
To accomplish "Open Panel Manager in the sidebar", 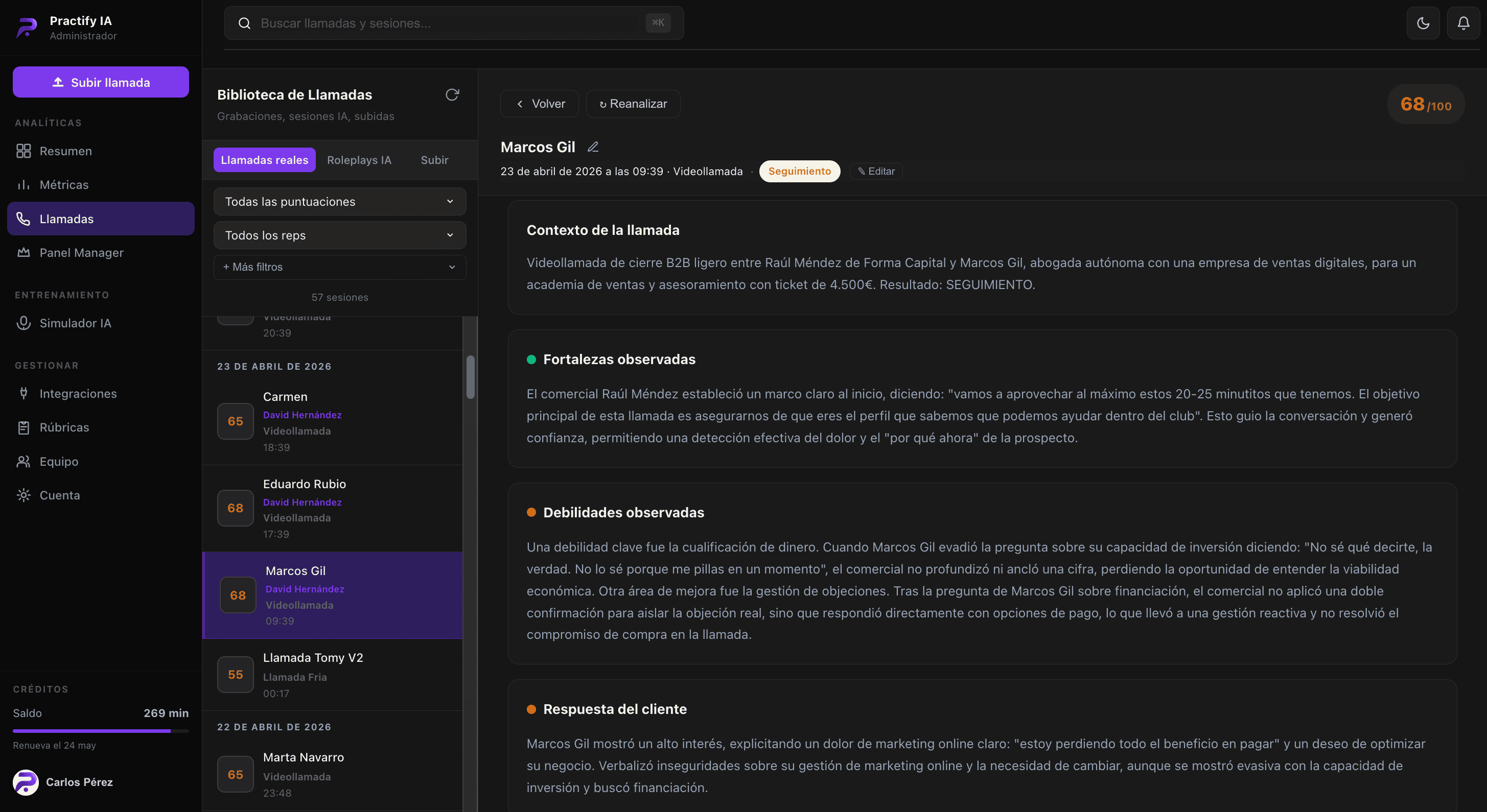I will (101, 253).
